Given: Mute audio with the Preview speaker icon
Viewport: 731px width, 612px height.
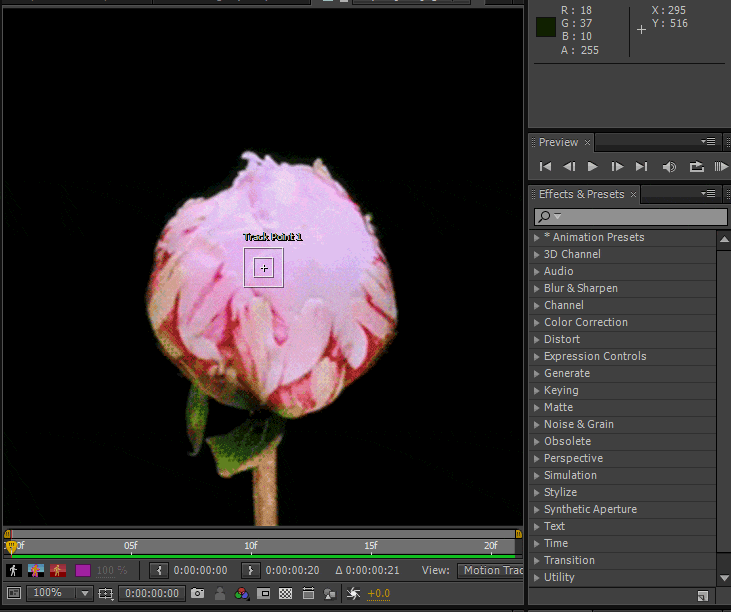Looking at the screenshot, I should tap(669, 167).
